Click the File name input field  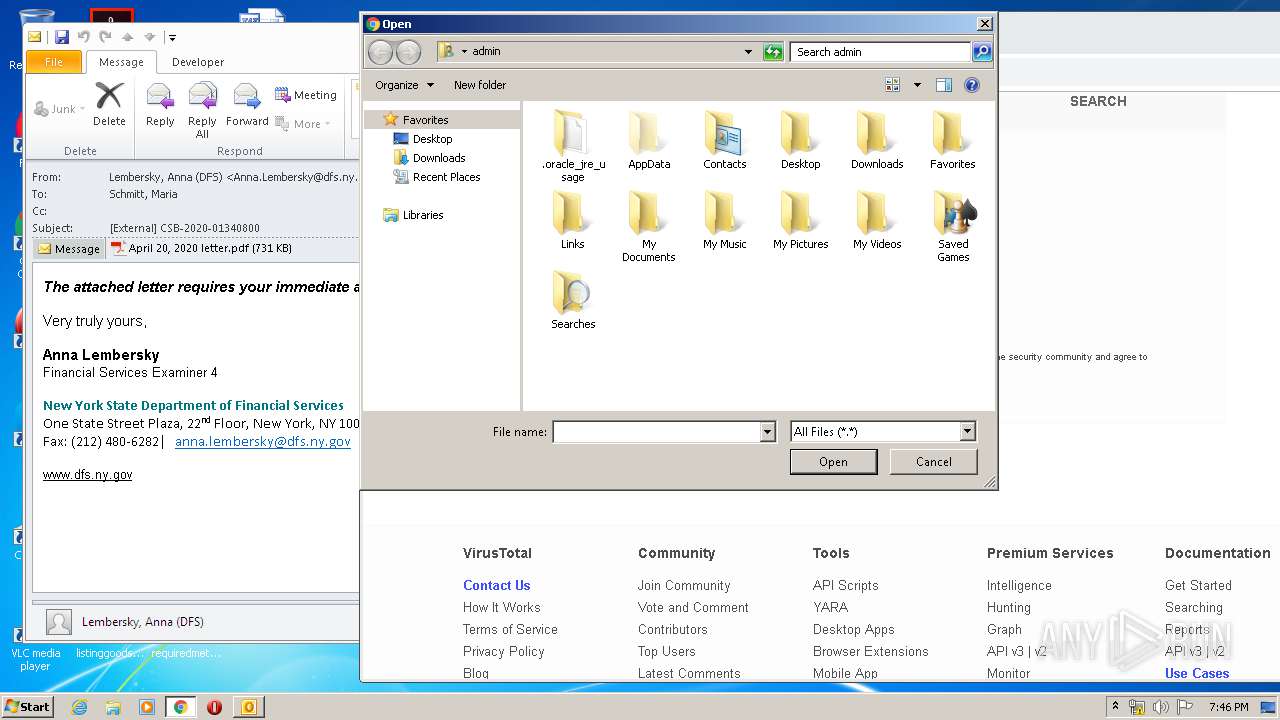coord(656,432)
